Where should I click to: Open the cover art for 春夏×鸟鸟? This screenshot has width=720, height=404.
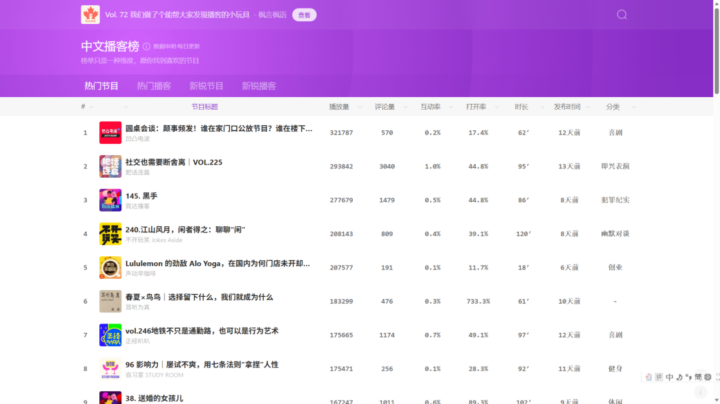click(110, 301)
